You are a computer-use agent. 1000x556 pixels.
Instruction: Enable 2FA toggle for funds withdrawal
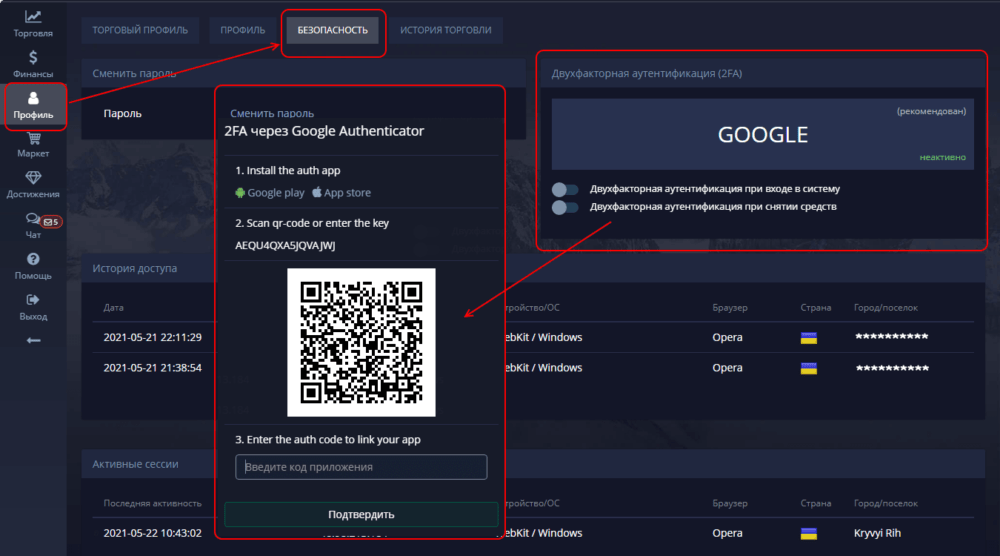(x=565, y=207)
